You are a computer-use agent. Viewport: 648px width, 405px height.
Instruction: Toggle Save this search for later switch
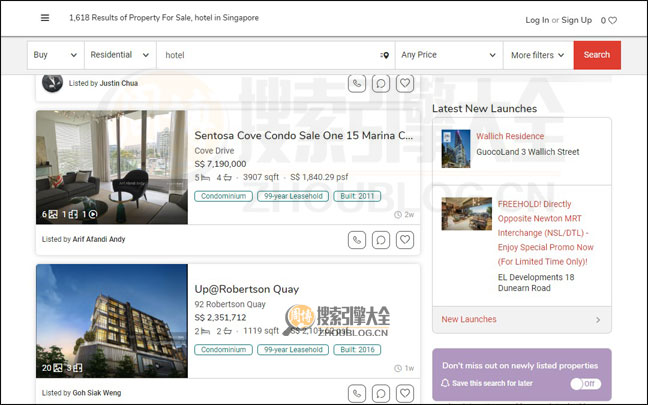coord(585,384)
